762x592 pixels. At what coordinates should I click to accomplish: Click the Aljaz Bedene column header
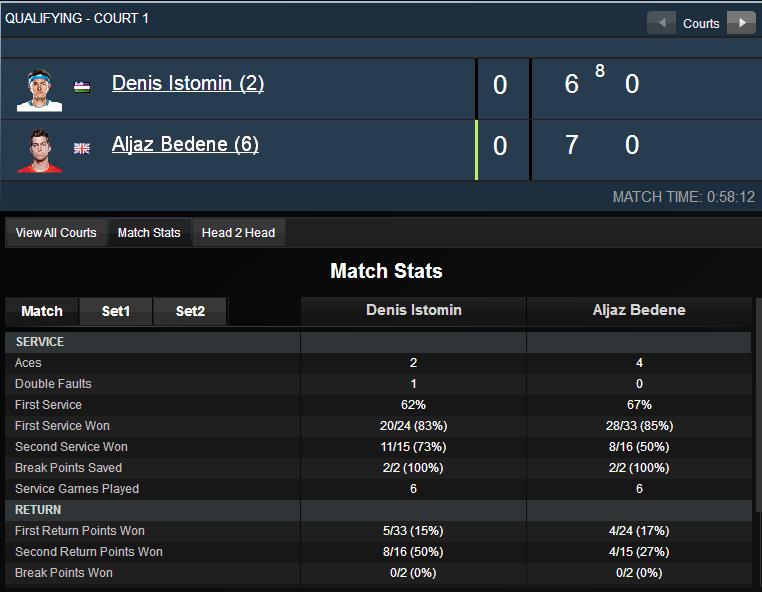click(x=639, y=311)
